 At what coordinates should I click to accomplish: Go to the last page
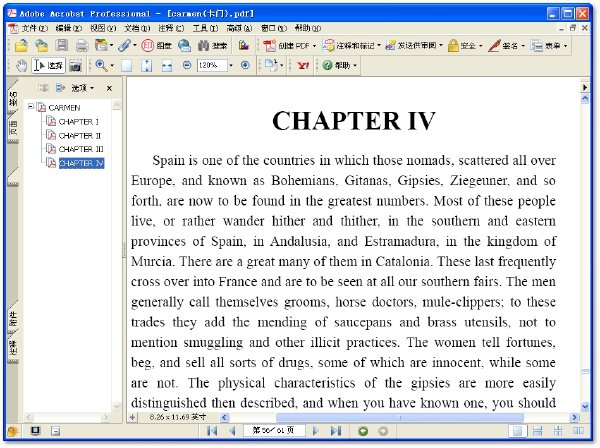(336, 431)
